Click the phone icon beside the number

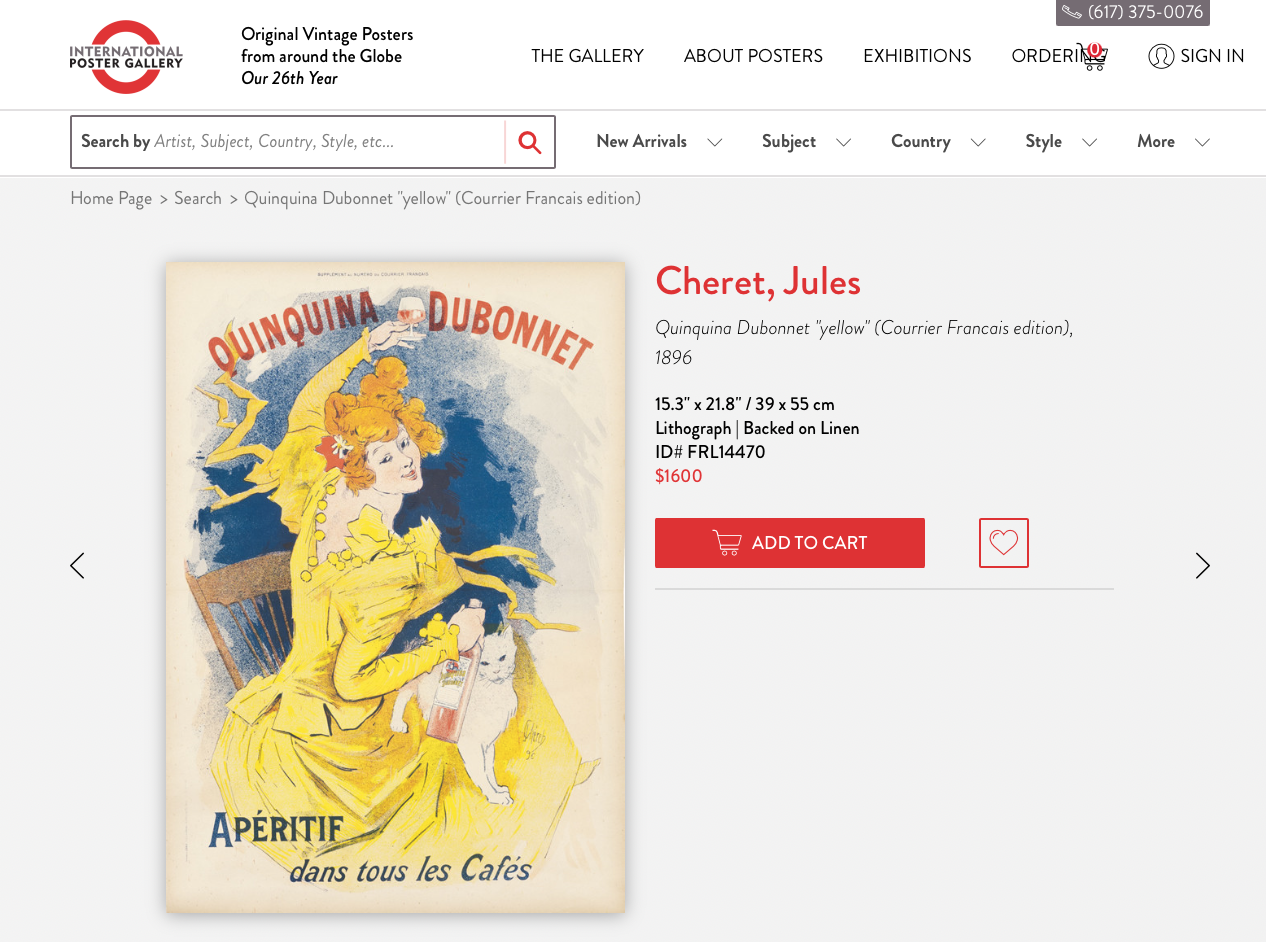coord(1072,12)
